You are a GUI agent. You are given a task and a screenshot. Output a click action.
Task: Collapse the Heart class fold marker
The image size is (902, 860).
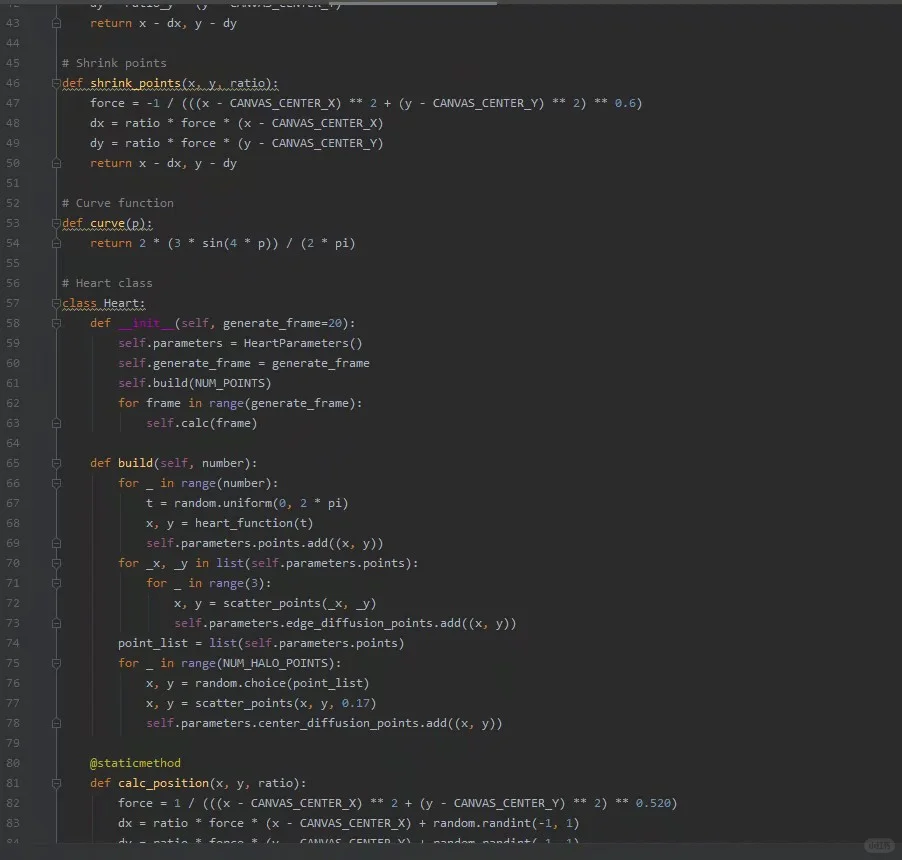(56, 303)
